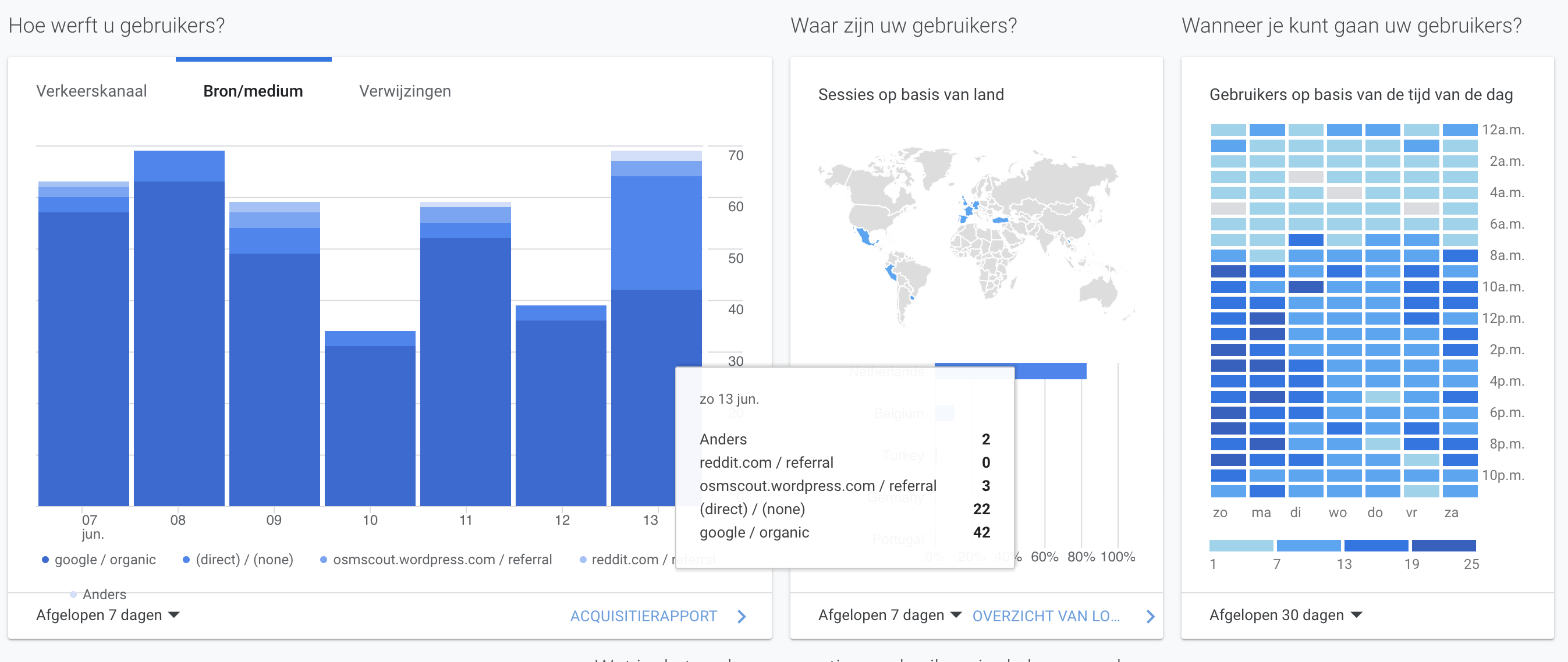
Task: Select the bar for date 09
Action: (275, 354)
